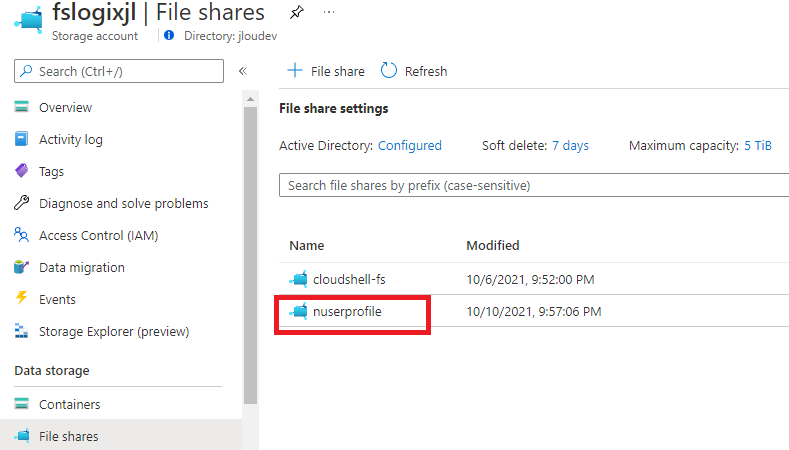Screen dimensions: 789x450
Task: Open Storage Explorer (preview)
Action: pyautogui.click(x=114, y=332)
